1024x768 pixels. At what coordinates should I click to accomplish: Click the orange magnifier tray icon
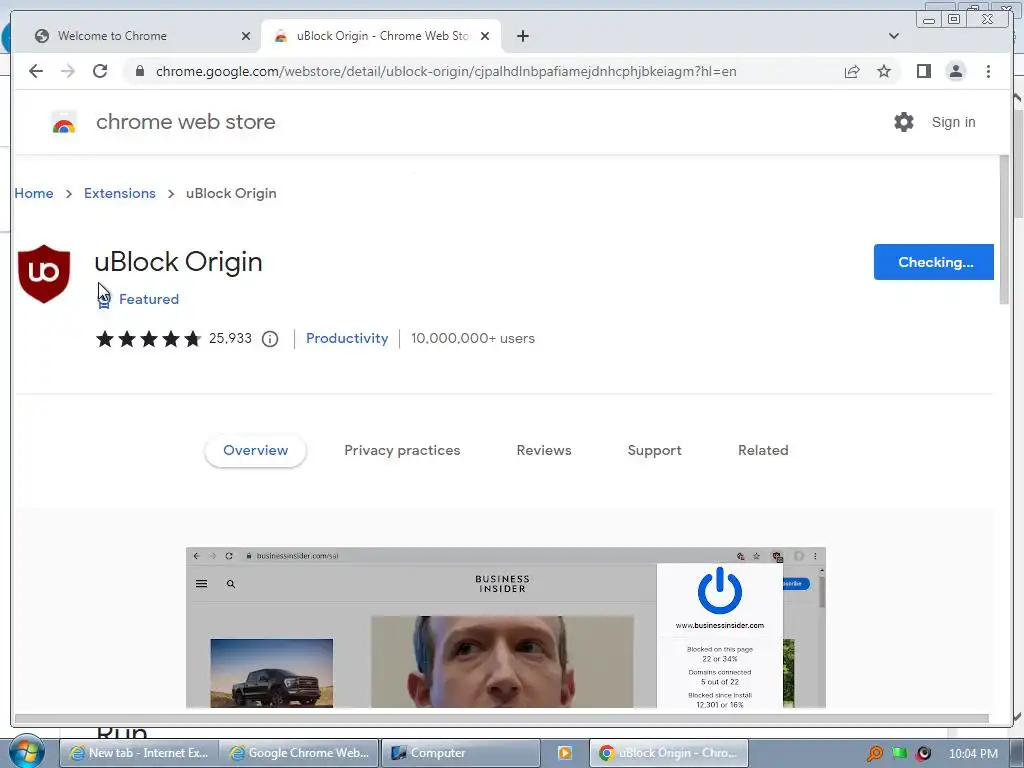click(x=874, y=754)
